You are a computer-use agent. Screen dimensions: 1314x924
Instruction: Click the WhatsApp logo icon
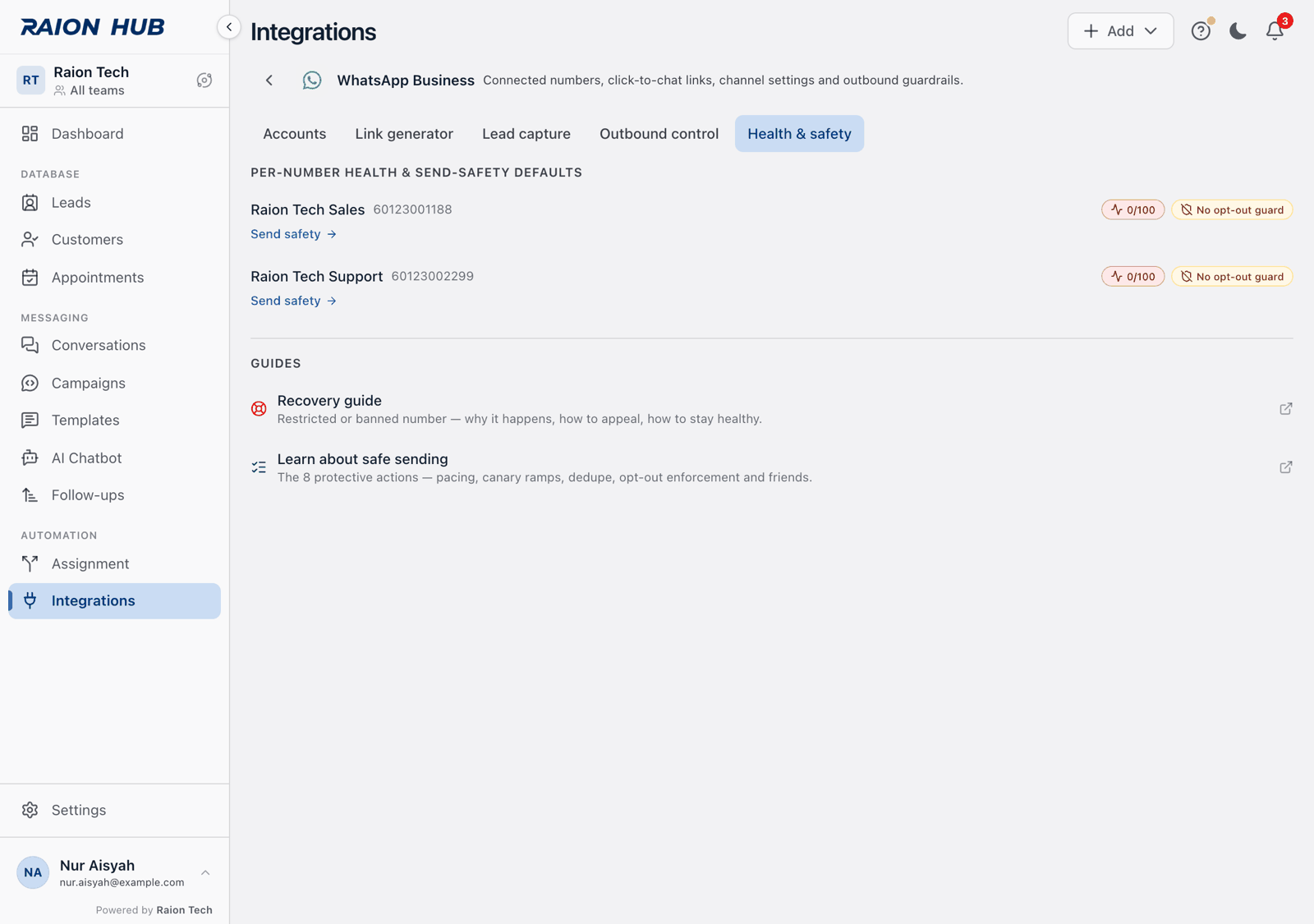point(312,80)
